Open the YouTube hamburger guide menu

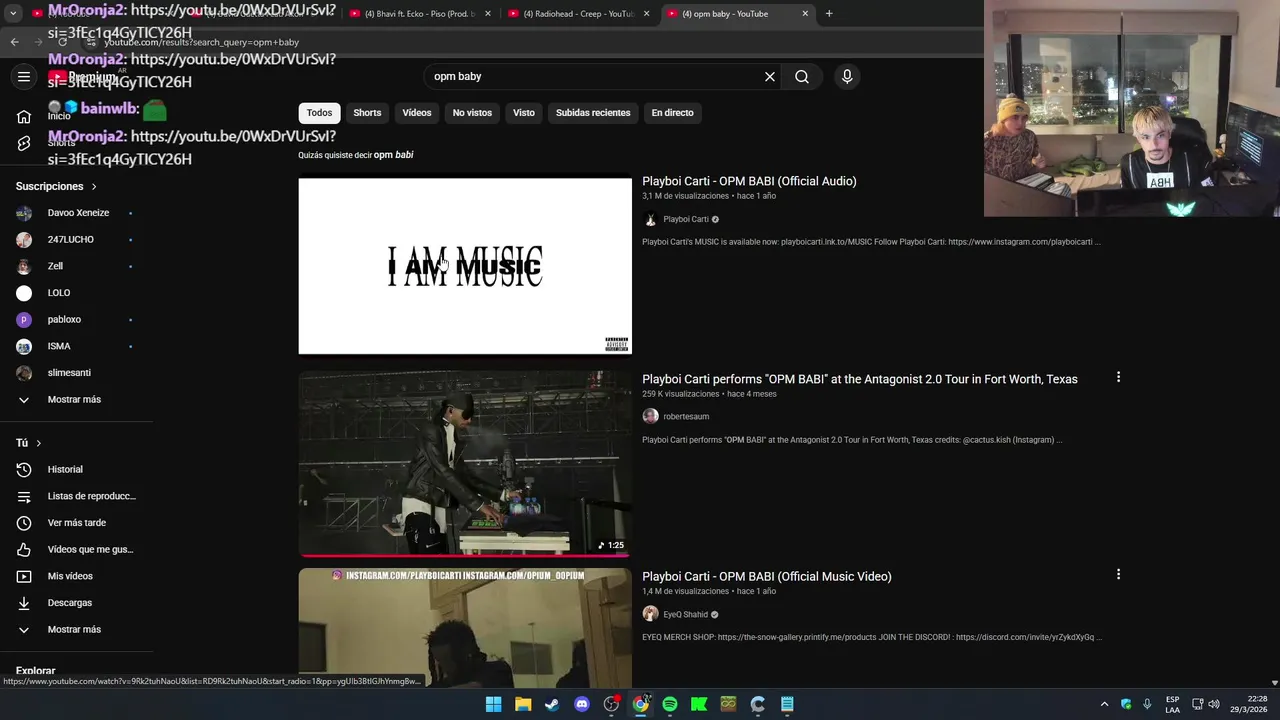pos(24,76)
